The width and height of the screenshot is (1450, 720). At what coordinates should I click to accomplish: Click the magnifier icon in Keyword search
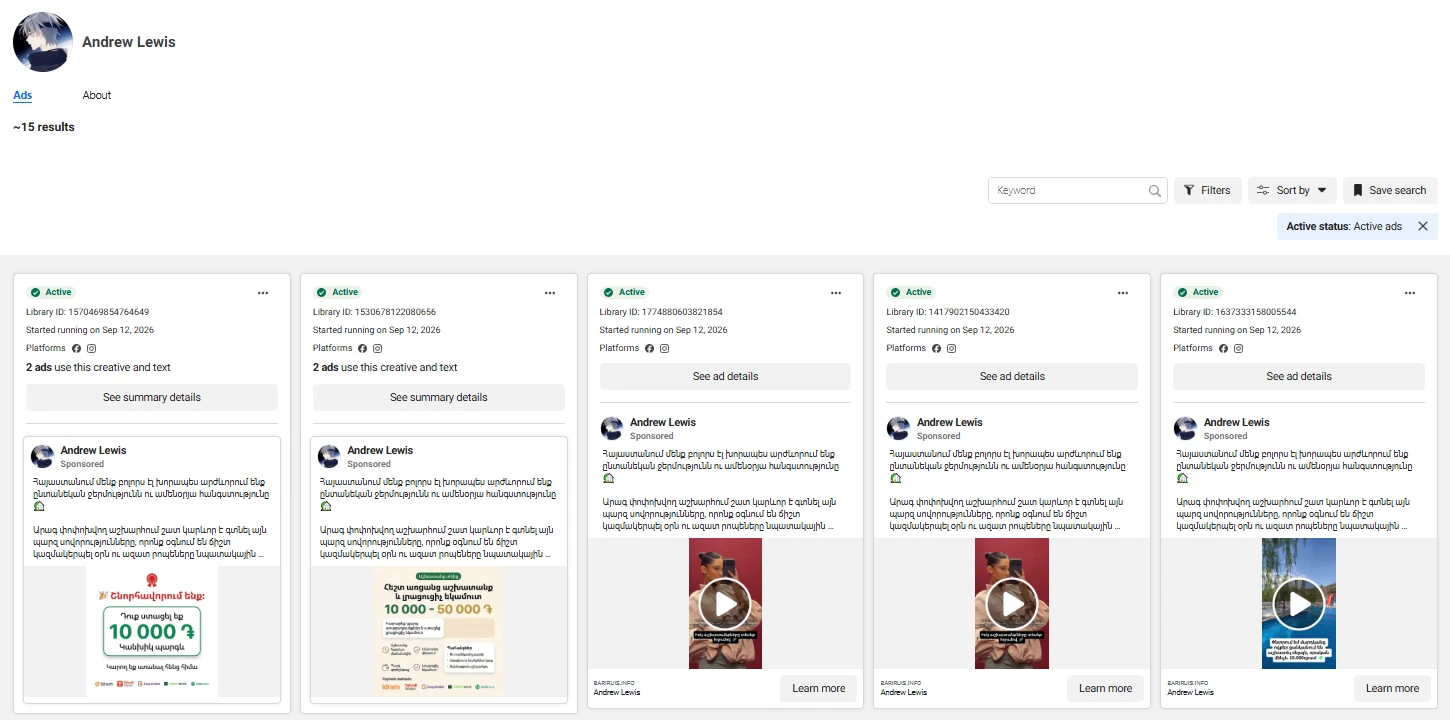(x=1154, y=191)
